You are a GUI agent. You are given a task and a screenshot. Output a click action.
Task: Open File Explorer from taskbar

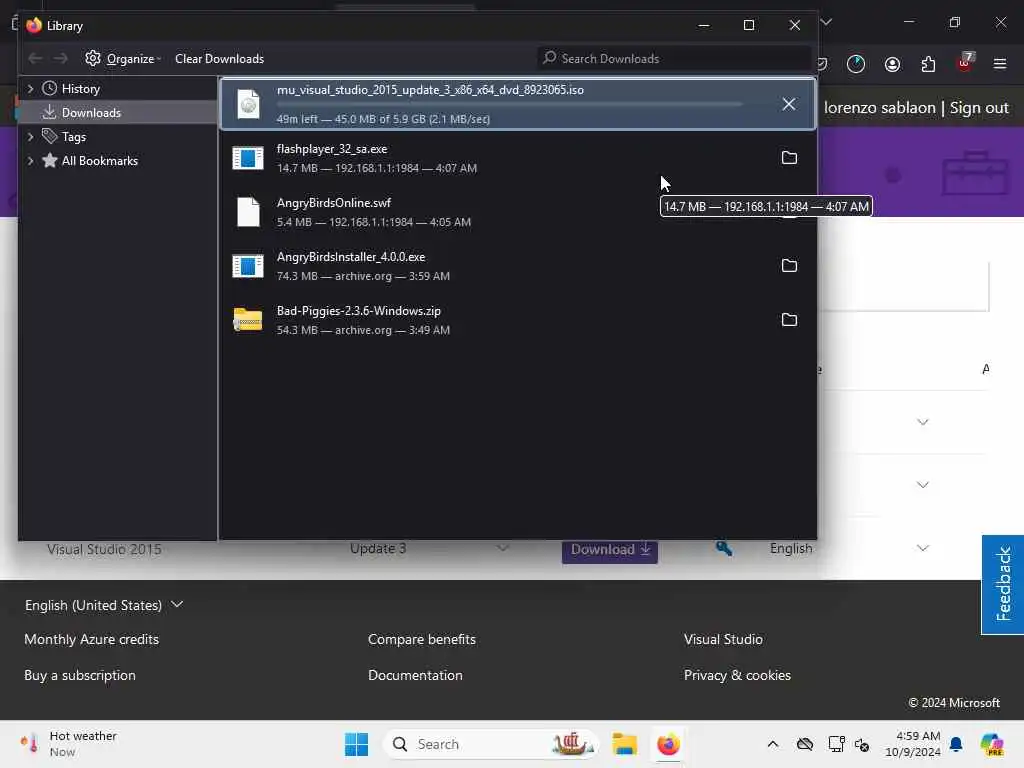(624, 744)
